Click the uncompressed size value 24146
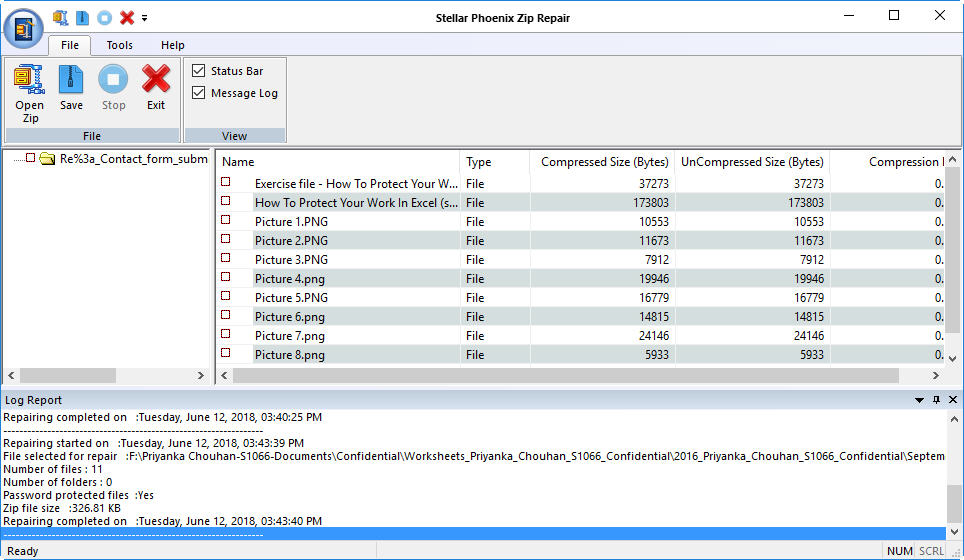 (808, 336)
